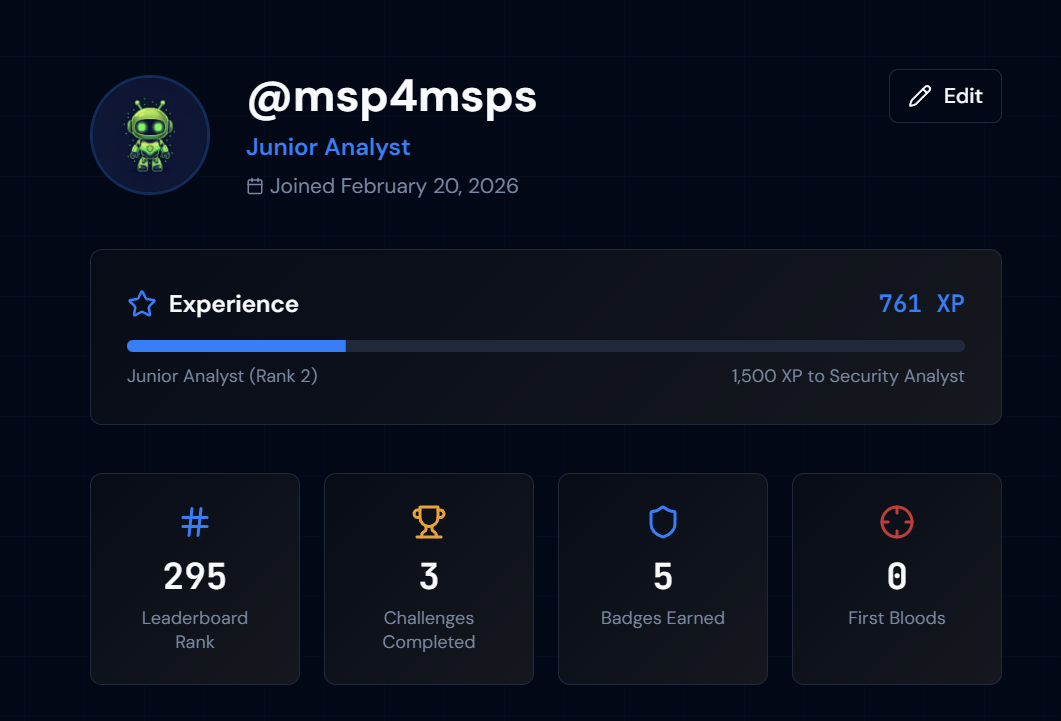Click the blue Junior Analyst title link

pos(328,147)
